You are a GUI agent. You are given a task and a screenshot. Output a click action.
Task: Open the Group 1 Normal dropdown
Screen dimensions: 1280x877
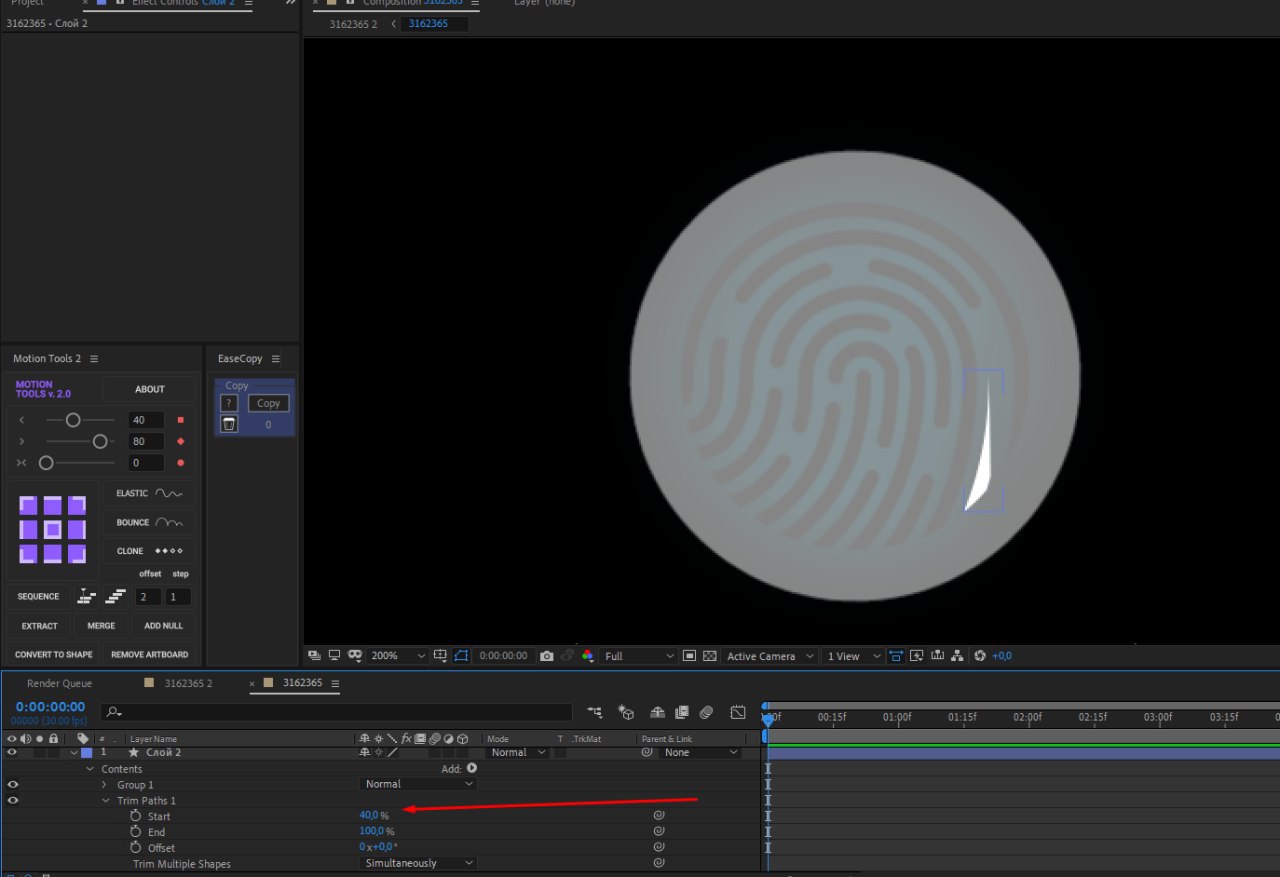point(418,784)
